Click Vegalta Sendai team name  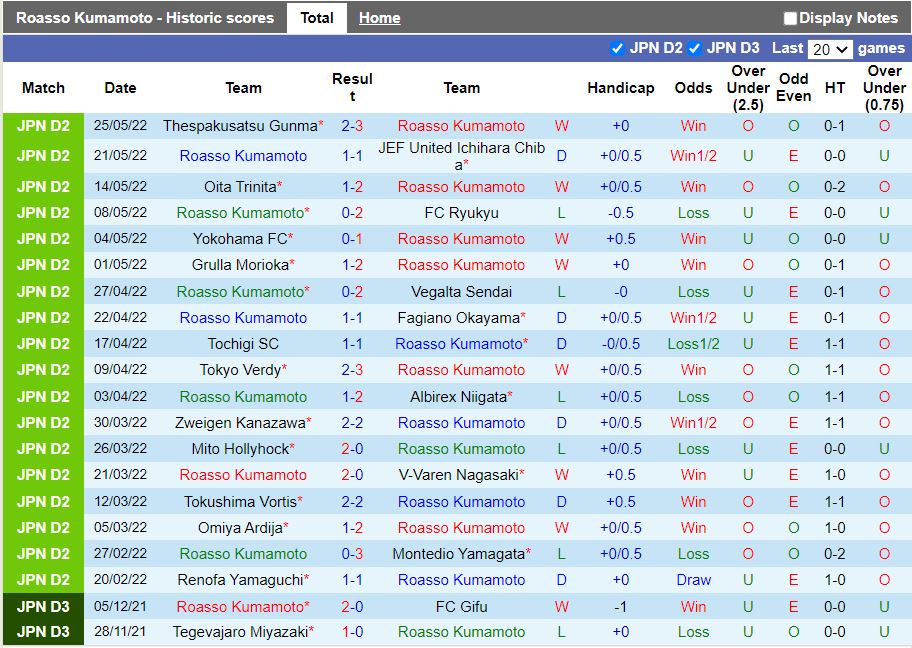coord(461,291)
